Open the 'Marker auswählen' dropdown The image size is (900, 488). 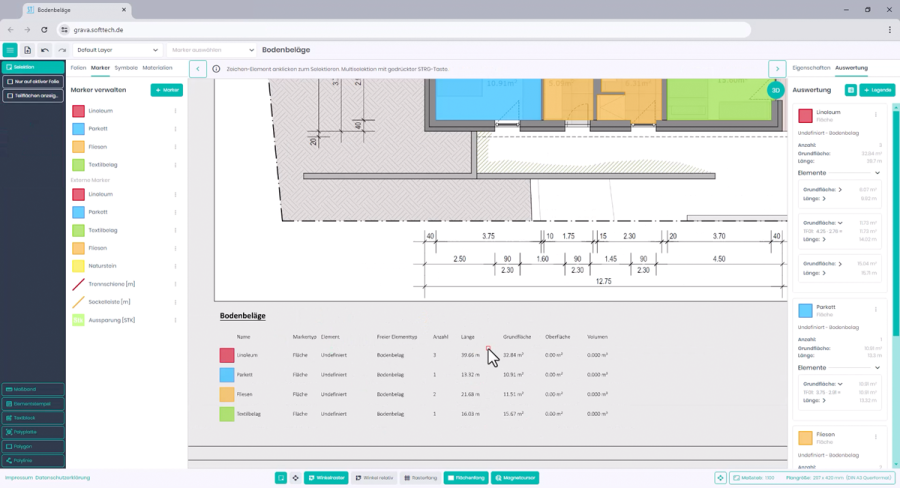(x=210, y=50)
